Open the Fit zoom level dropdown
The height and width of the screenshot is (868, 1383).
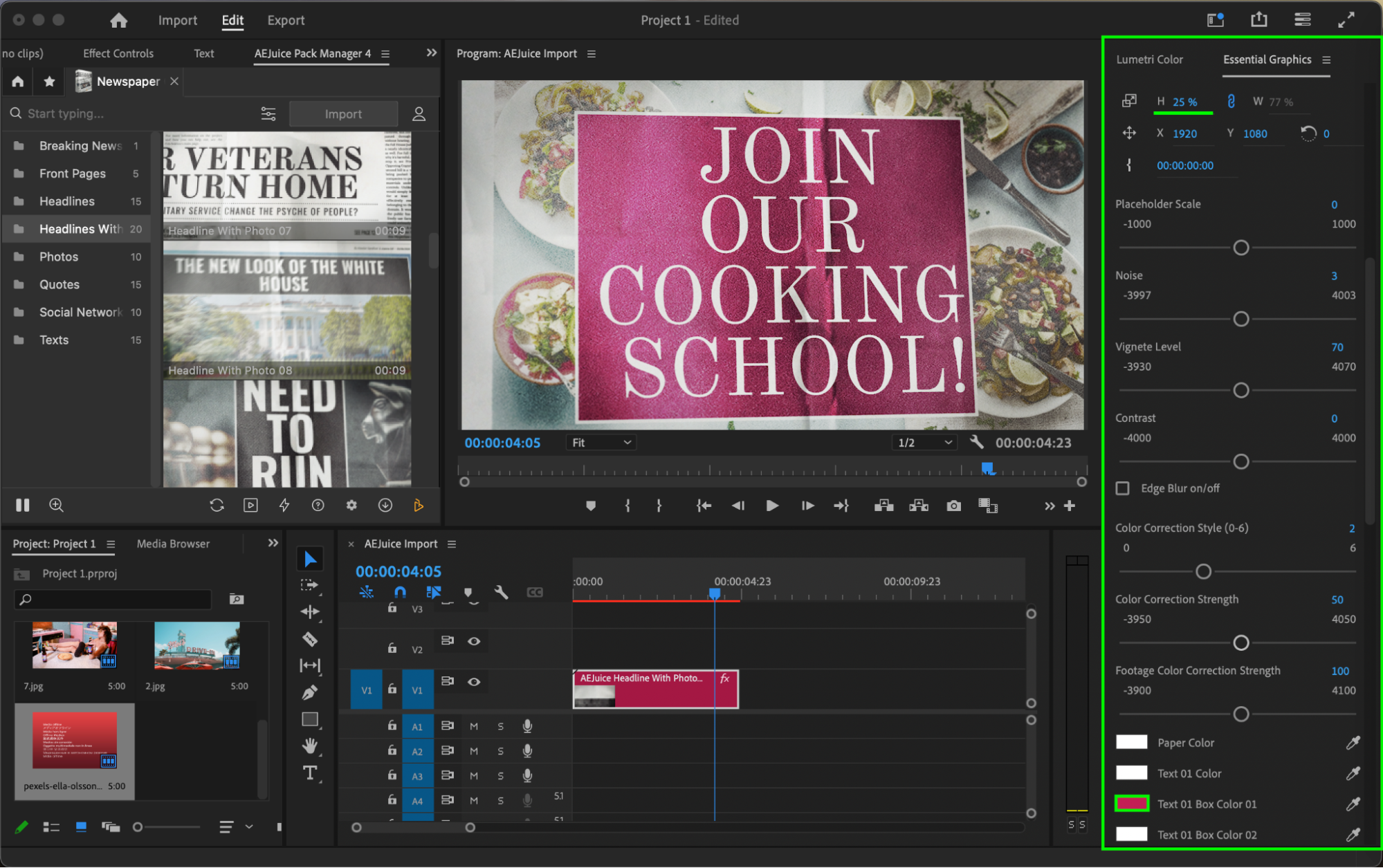[601, 443]
